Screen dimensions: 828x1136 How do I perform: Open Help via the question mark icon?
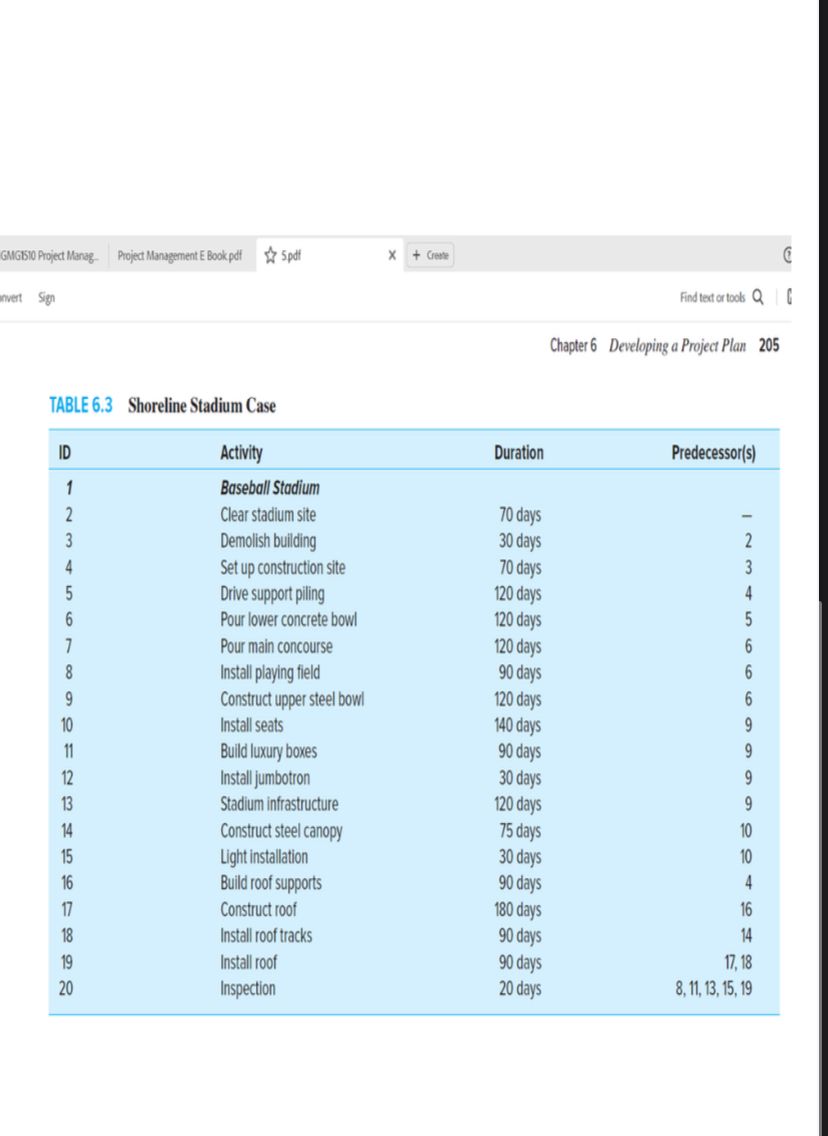pos(790,255)
